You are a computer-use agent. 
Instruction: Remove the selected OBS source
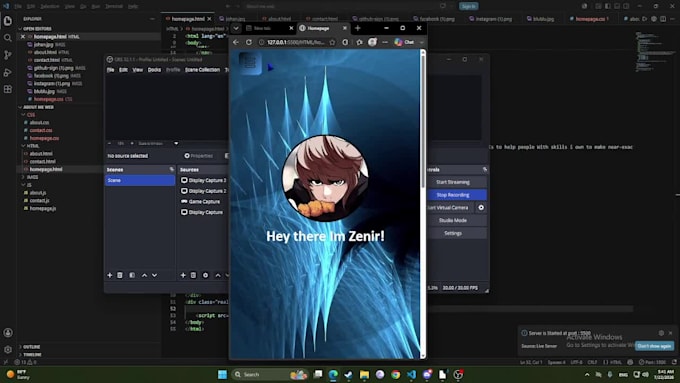click(193, 275)
